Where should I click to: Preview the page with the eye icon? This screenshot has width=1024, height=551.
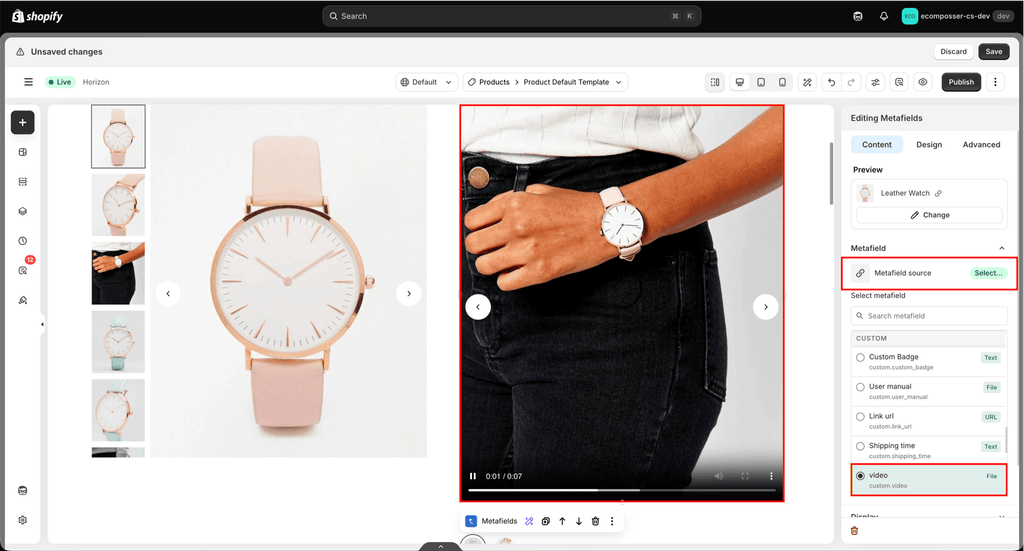pos(923,82)
